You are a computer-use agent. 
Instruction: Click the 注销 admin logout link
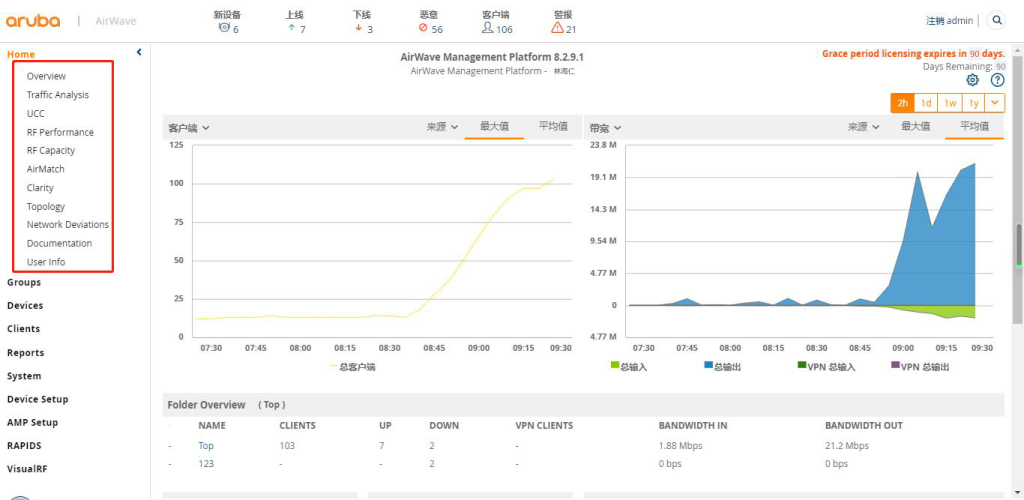[x=950, y=21]
